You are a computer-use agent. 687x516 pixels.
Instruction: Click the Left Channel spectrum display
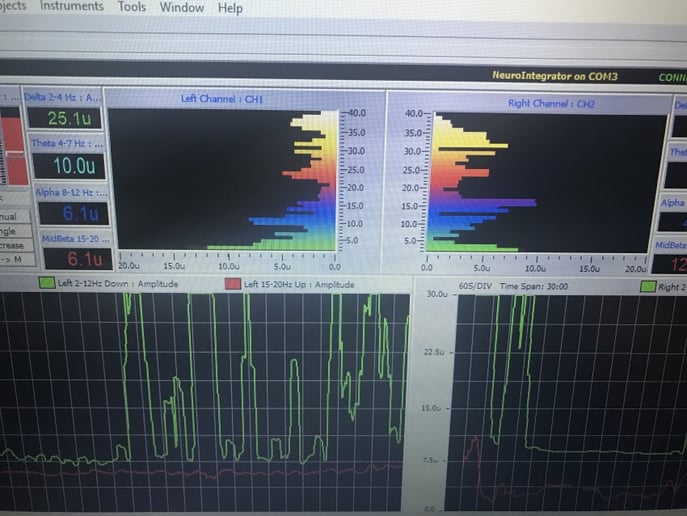click(x=223, y=180)
